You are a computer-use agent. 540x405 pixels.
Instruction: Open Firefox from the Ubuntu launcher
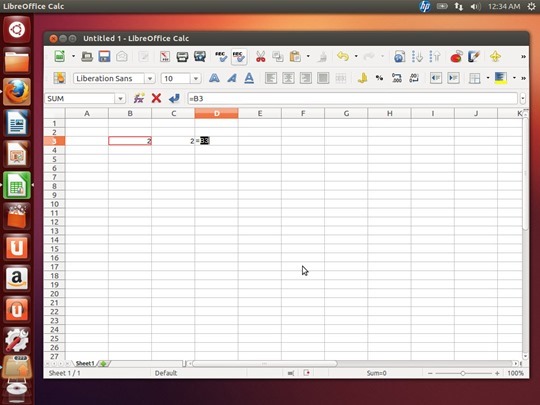coord(17,92)
